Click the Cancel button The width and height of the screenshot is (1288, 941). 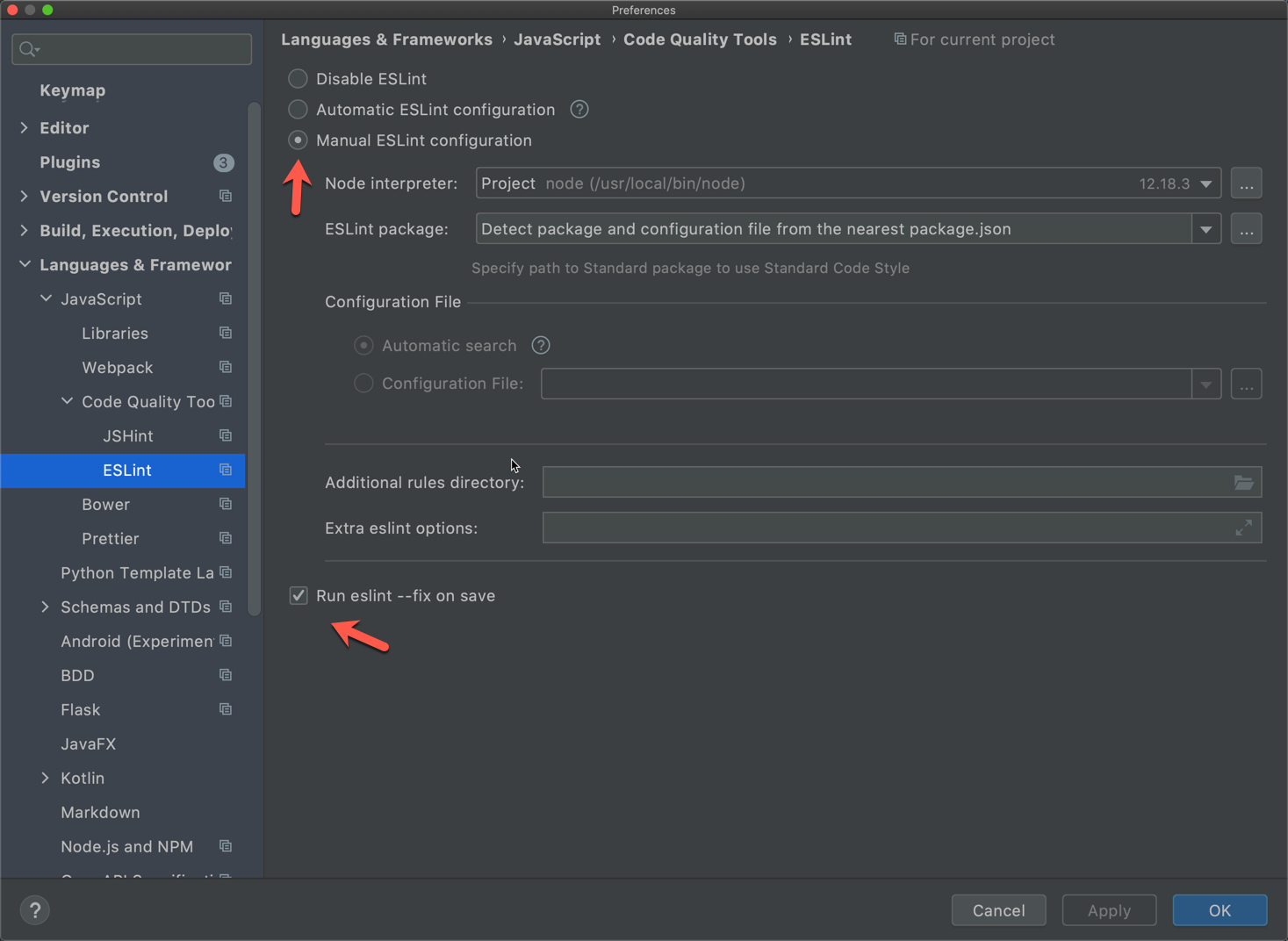(x=999, y=911)
